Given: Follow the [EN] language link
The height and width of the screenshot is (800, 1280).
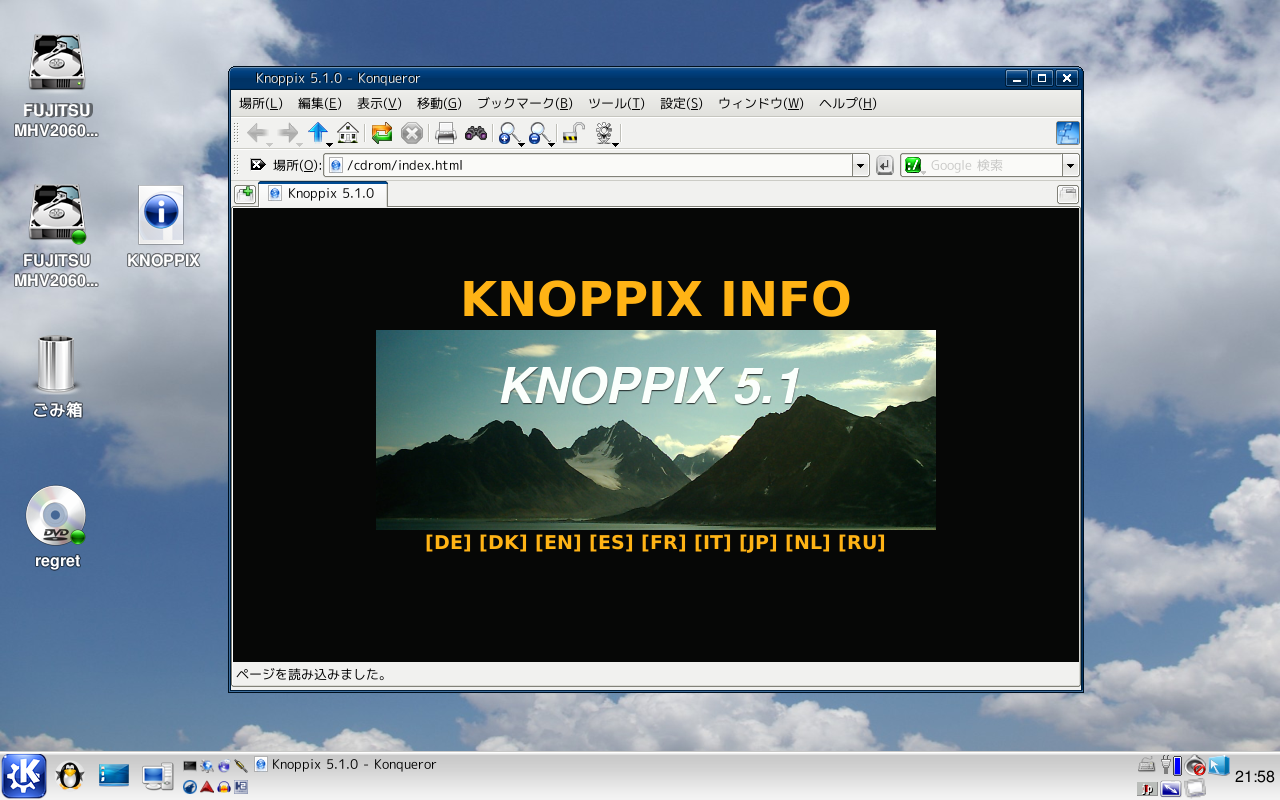Looking at the screenshot, I should (558, 542).
